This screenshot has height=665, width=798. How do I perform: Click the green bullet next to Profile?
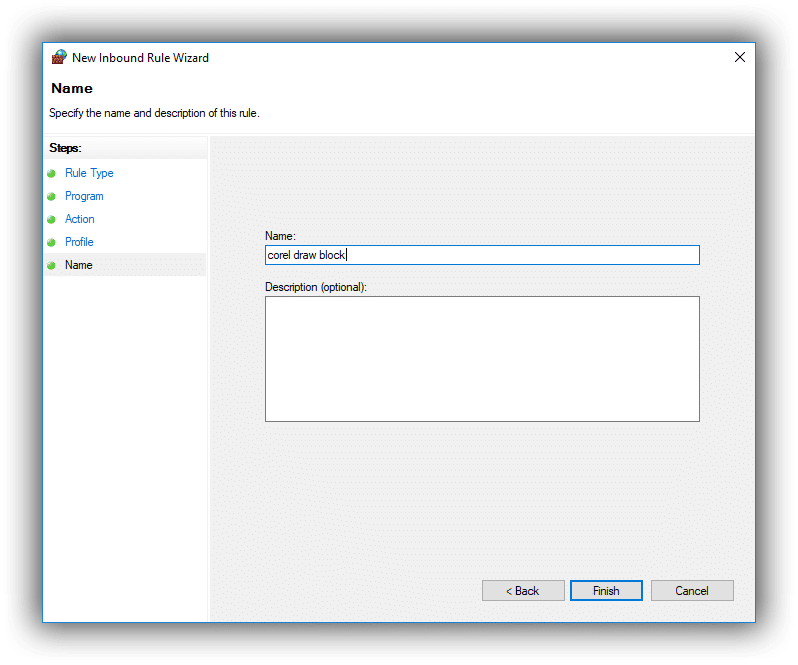[51, 242]
